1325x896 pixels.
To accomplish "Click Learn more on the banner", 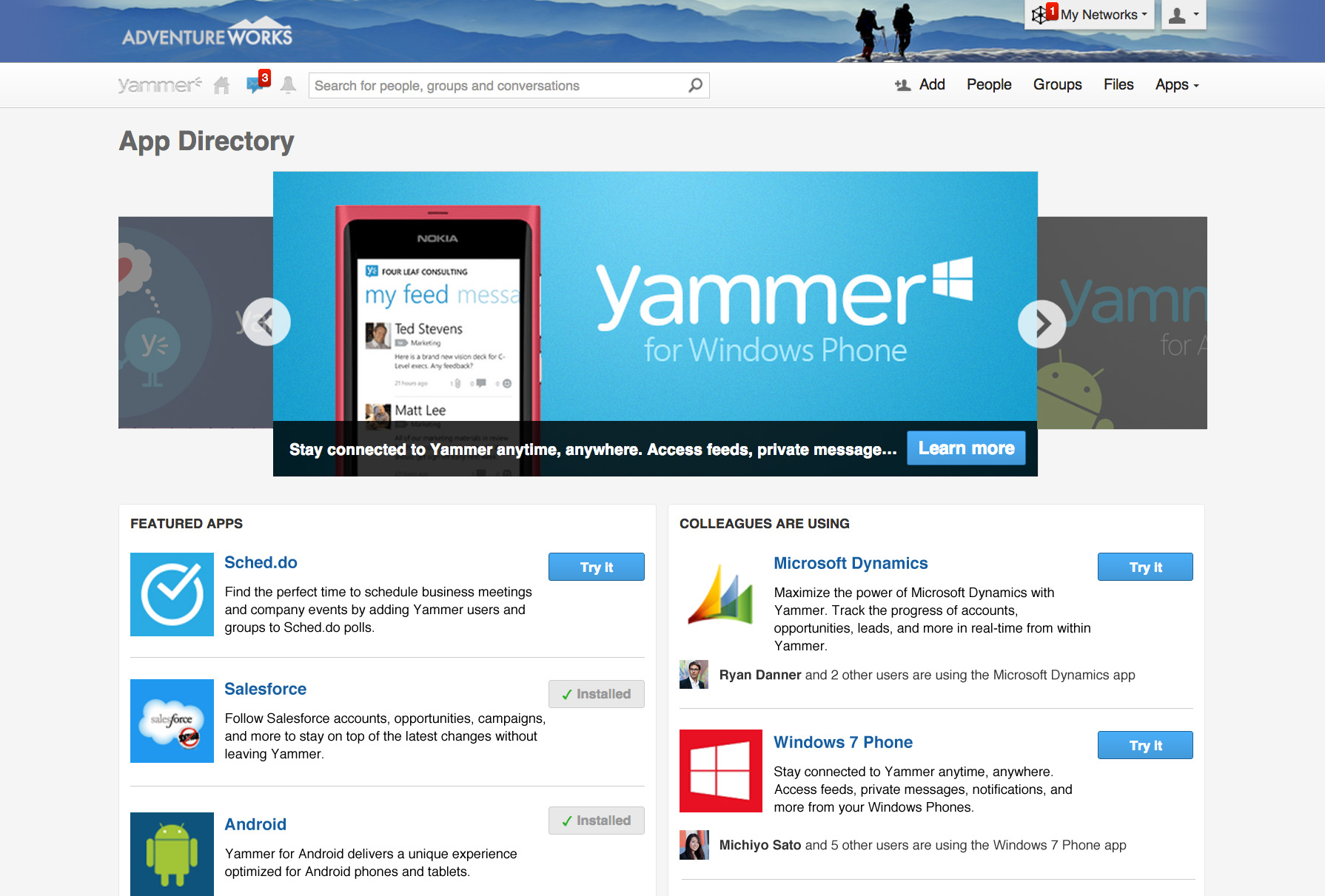I will (966, 448).
